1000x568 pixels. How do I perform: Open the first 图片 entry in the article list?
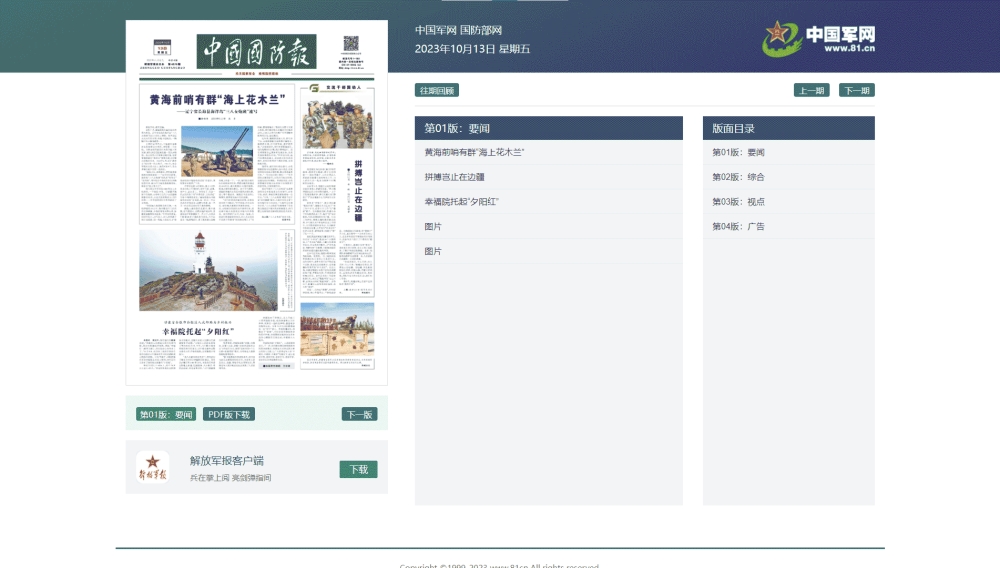pyautogui.click(x=433, y=226)
